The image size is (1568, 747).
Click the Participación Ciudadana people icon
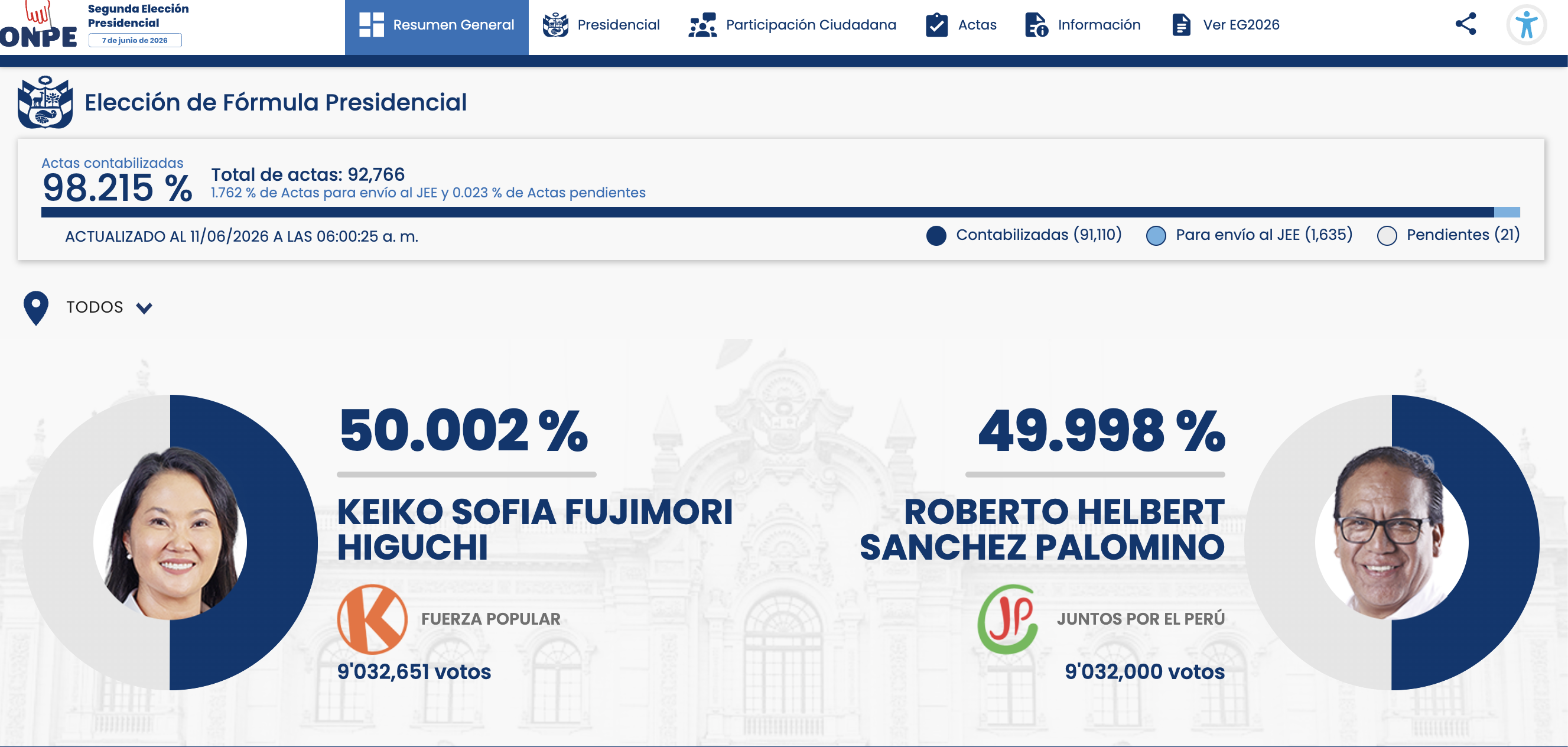(x=702, y=25)
